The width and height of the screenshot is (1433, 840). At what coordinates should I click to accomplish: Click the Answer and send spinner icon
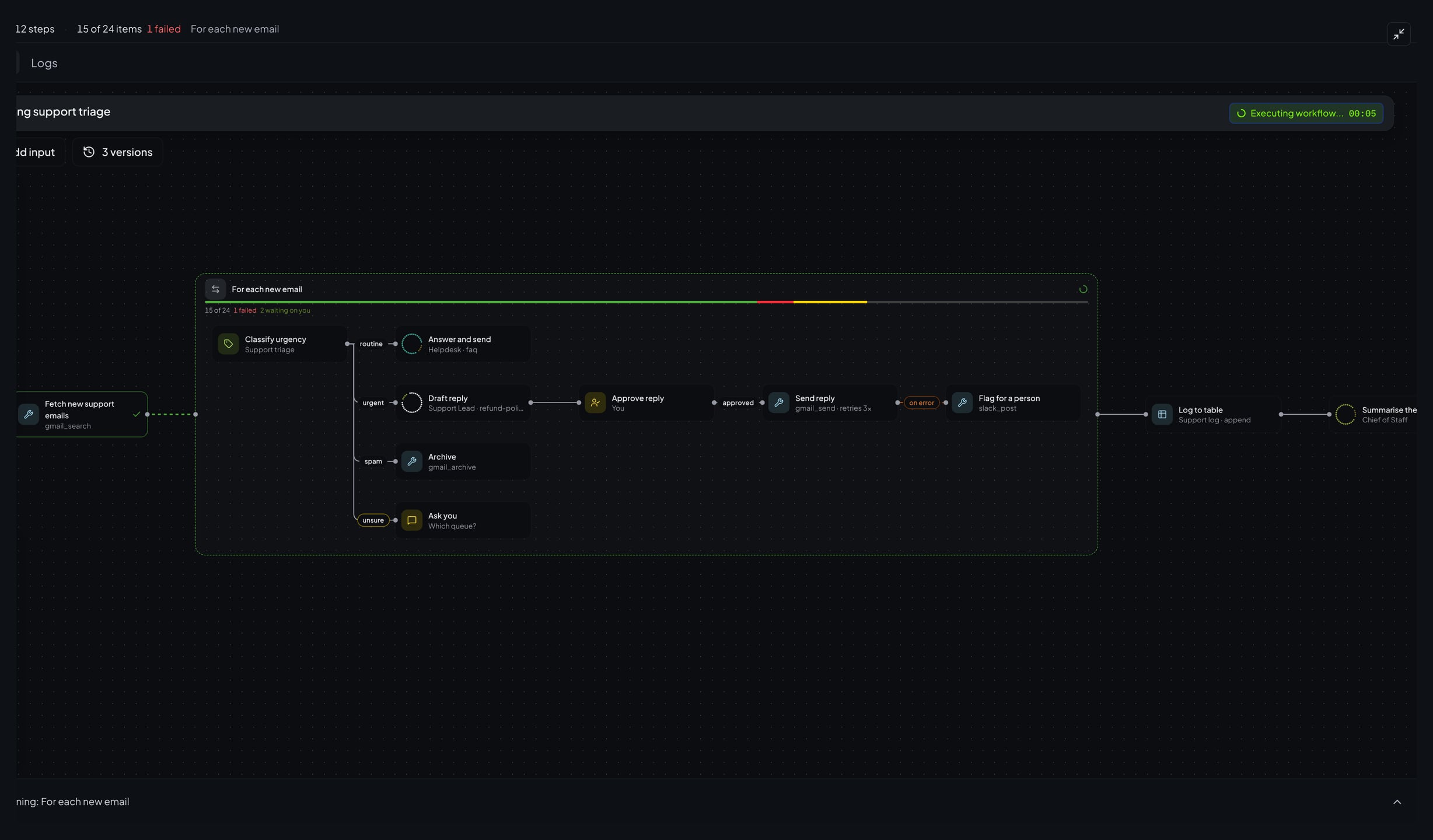click(411, 344)
